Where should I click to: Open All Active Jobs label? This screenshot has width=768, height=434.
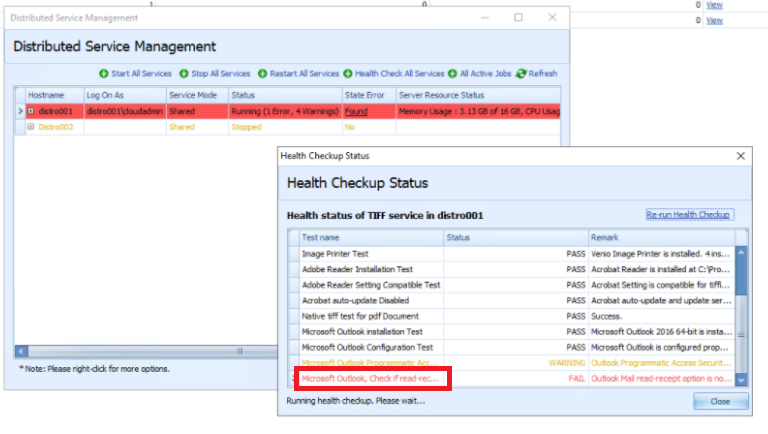(x=485, y=73)
